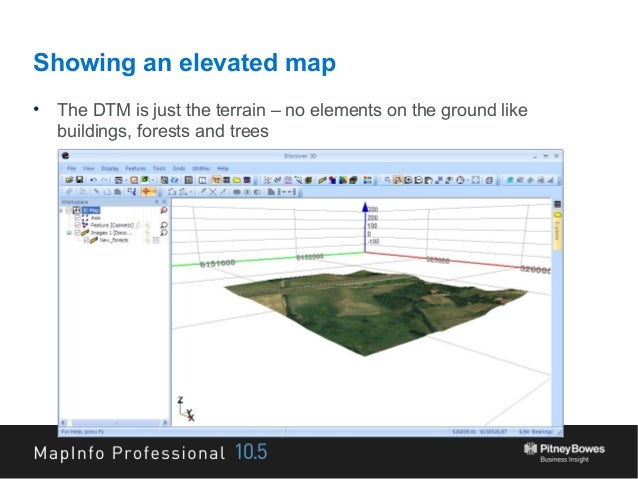
Task: Toggle the Images 1 layer checkbox
Action: [x=77, y=233]
